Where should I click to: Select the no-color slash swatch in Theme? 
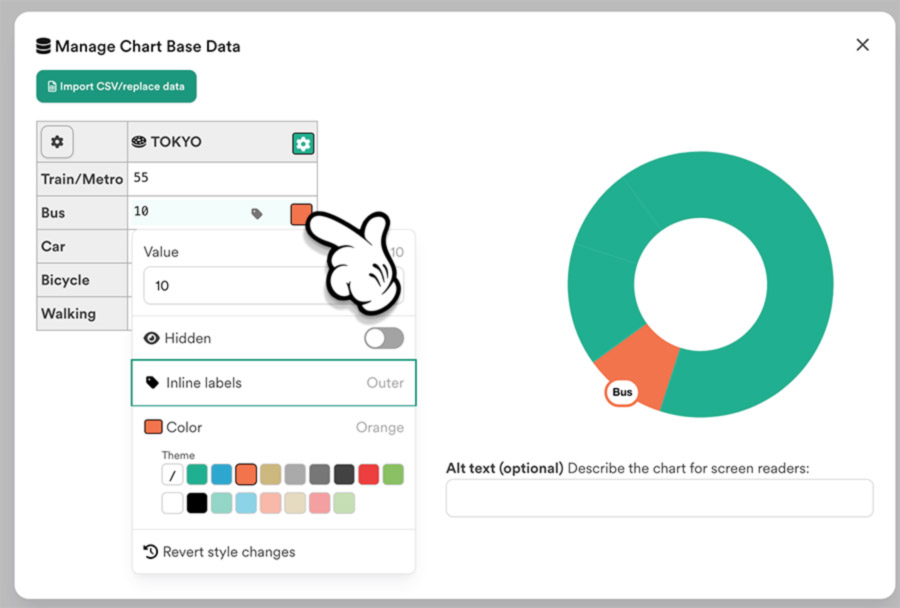coord(172,475)
